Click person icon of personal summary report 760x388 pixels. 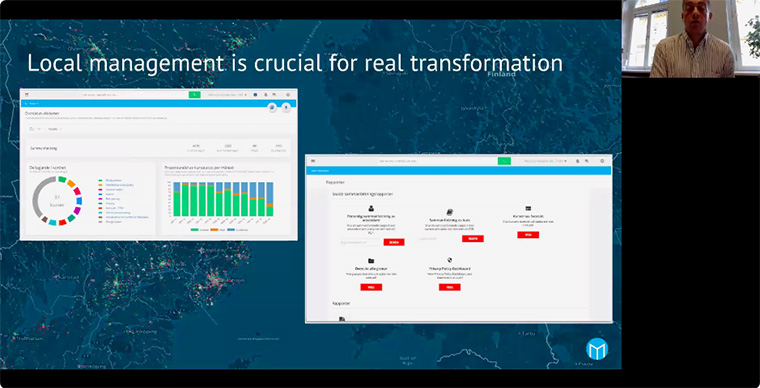(x=371, y=208)
